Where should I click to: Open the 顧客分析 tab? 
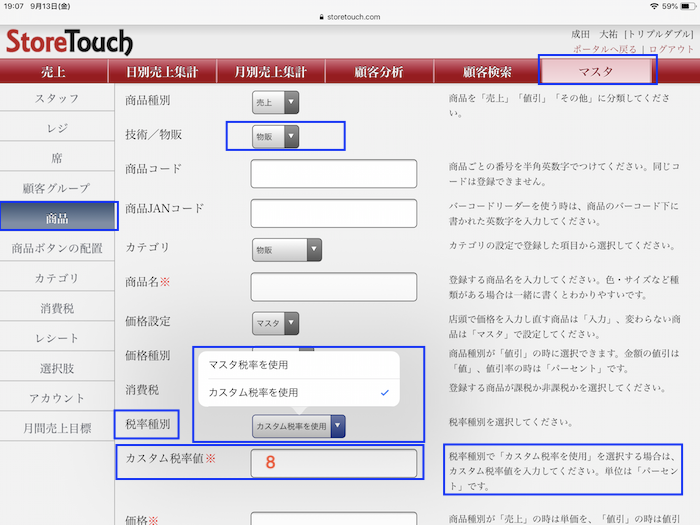(379, 71)
